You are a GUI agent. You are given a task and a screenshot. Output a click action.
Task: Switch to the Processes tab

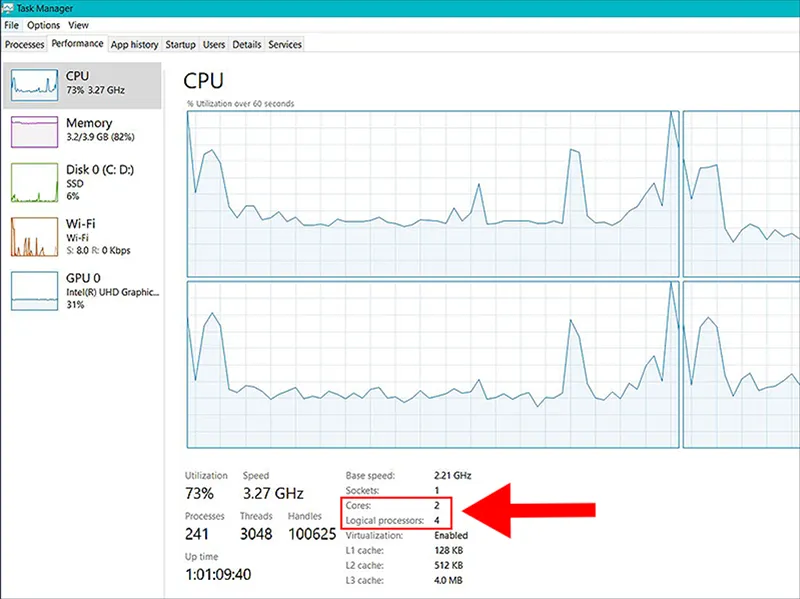click(24, 44)
